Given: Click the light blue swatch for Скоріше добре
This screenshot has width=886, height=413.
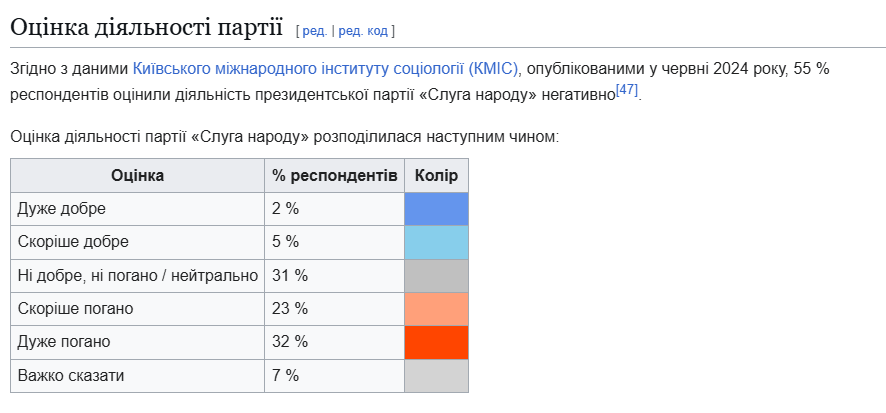Looking at the screenshot, I should [x=436, y=242].
